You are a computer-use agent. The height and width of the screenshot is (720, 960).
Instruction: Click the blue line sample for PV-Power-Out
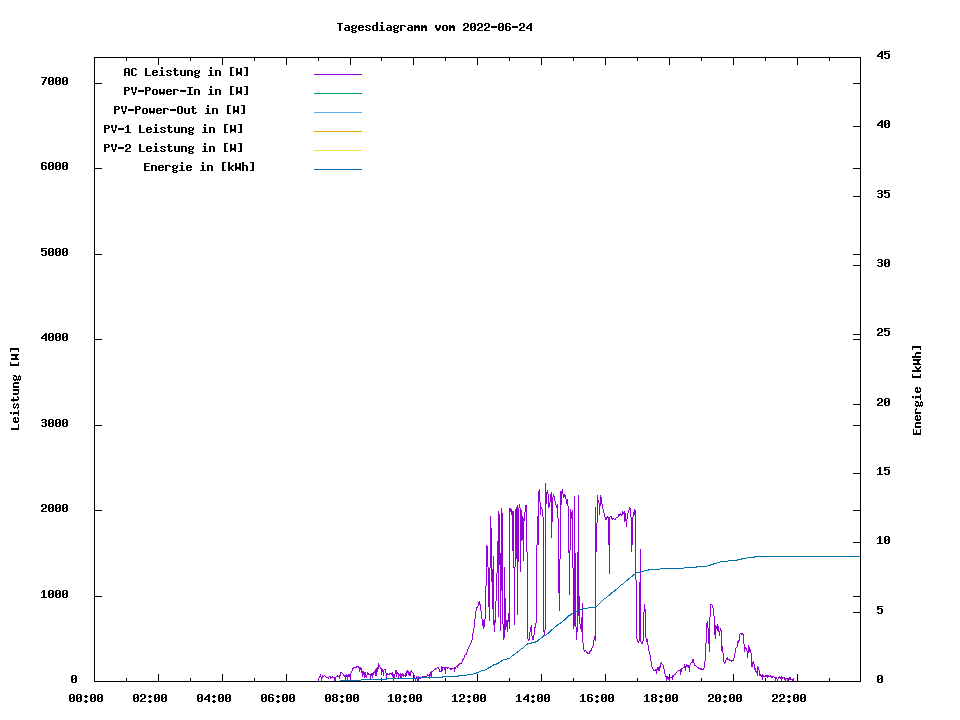(x=337, y=112)
